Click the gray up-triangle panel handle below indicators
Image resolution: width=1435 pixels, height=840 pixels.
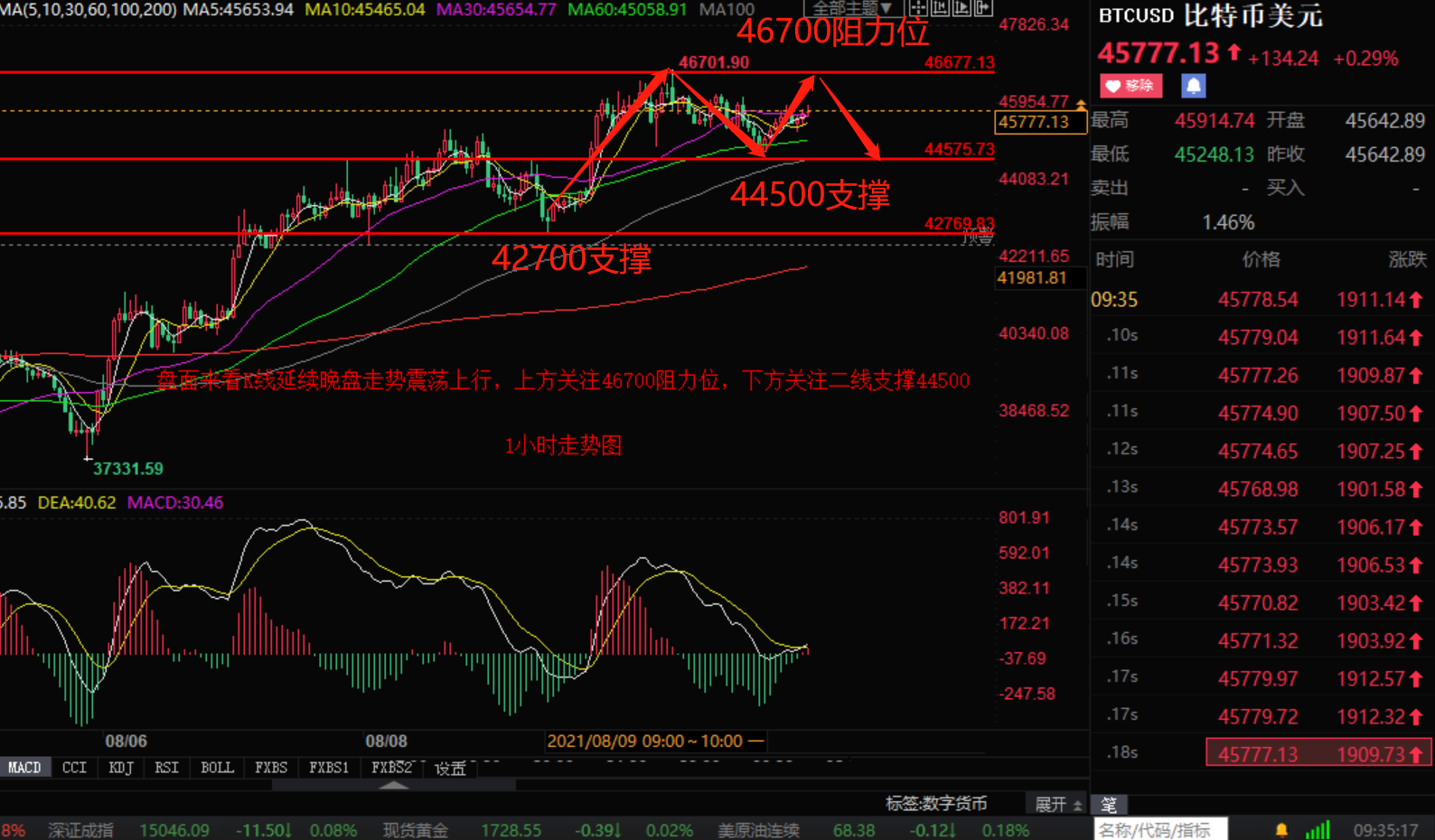[x=393, y=785]
